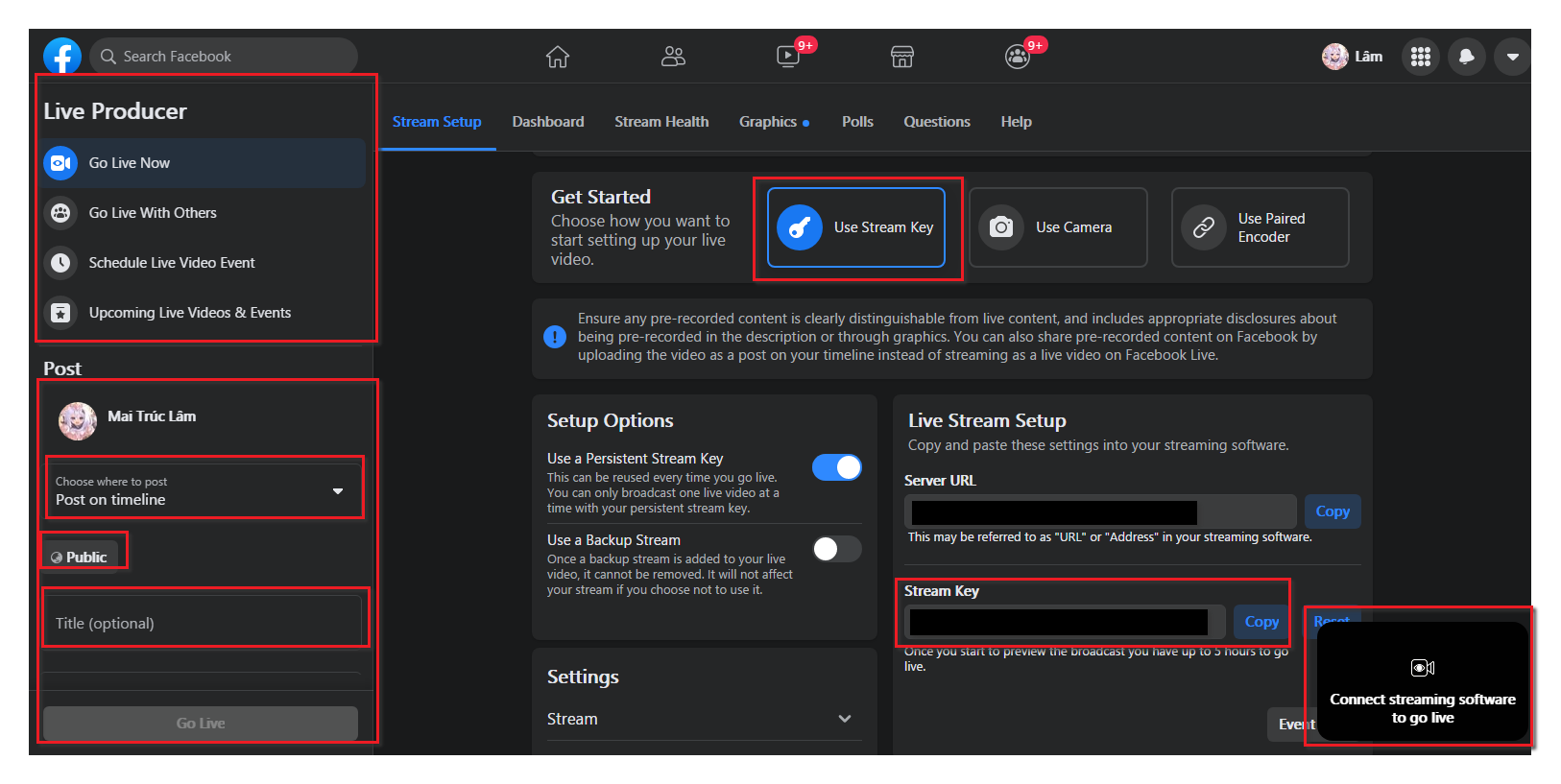1561x784 pixels.
Task: Select Use Camera option
Action: tap(1058, 227)
